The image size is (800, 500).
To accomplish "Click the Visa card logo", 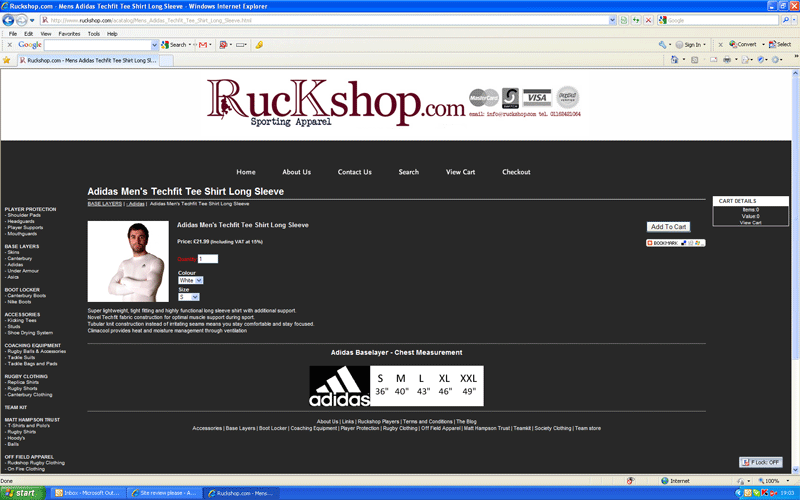I will (x=537, y=97).
